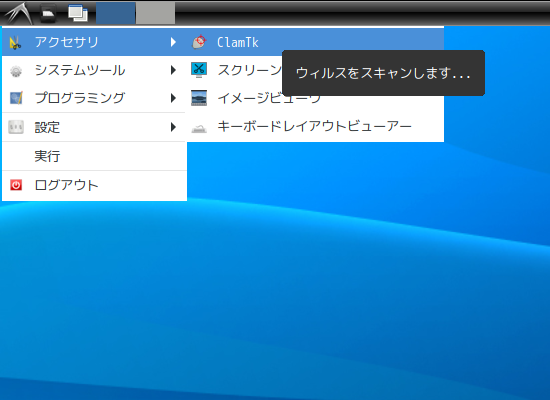This screenshot has width=550, height=400.
Task: Select the 実行 menu entry
Action: point(94,156)
